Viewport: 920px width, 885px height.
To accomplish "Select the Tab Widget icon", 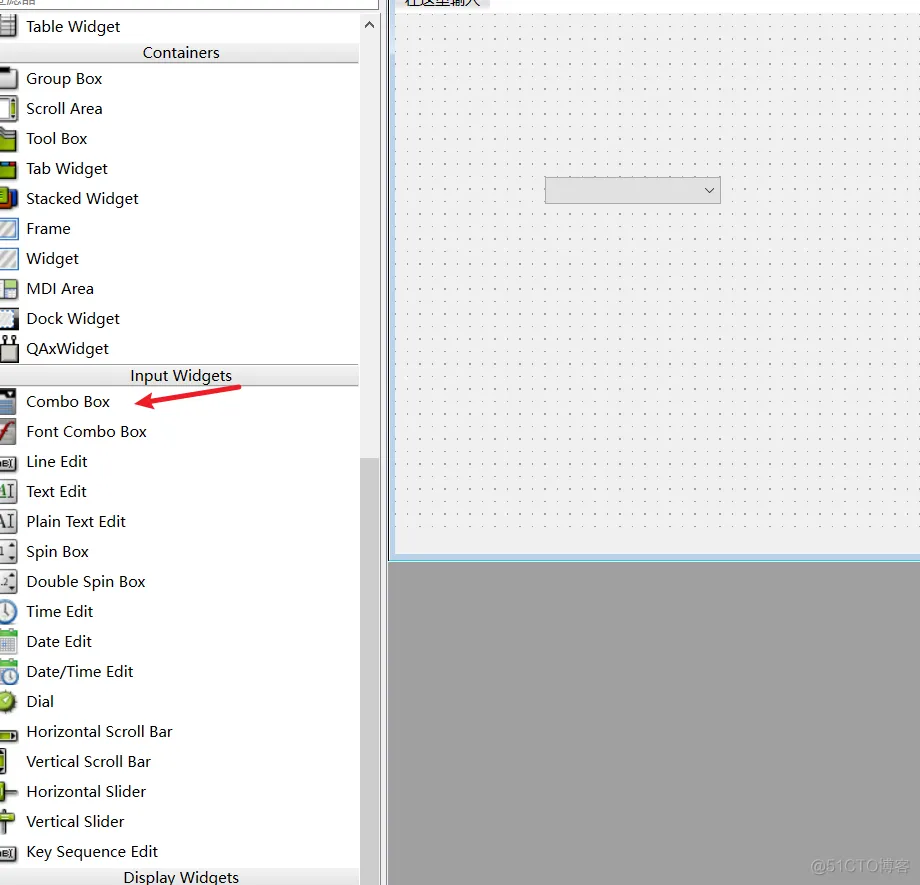I will click(x=8, y=169).
